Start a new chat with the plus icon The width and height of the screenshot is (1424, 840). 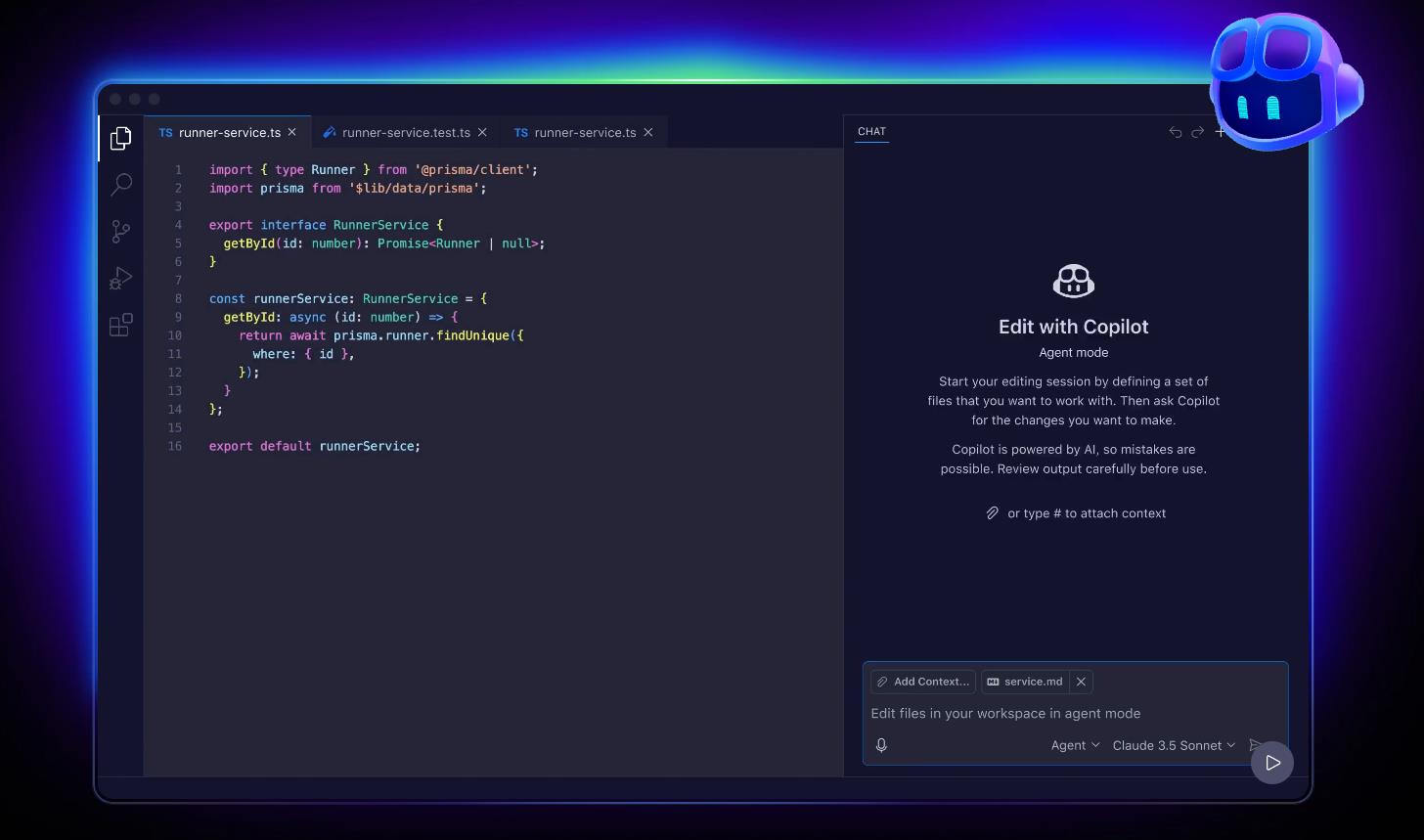[1220, 131]
